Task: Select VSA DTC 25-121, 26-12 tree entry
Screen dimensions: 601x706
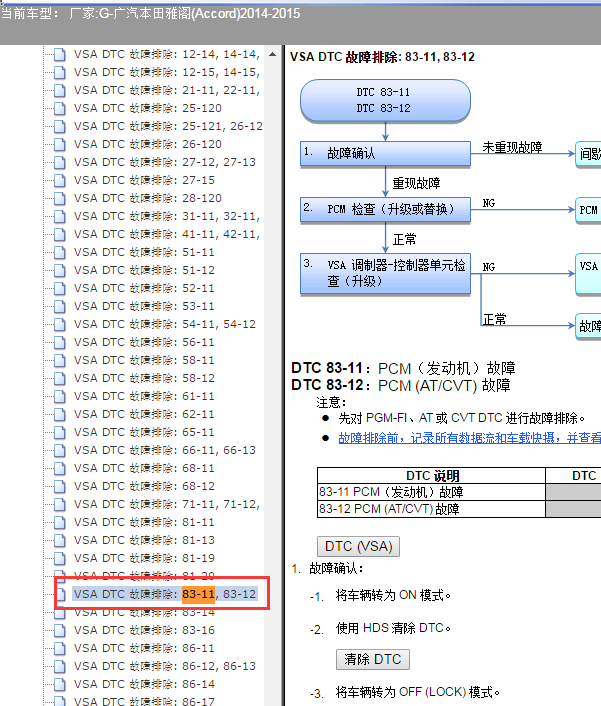Action: pyautogui.click(x=168, y=126)
